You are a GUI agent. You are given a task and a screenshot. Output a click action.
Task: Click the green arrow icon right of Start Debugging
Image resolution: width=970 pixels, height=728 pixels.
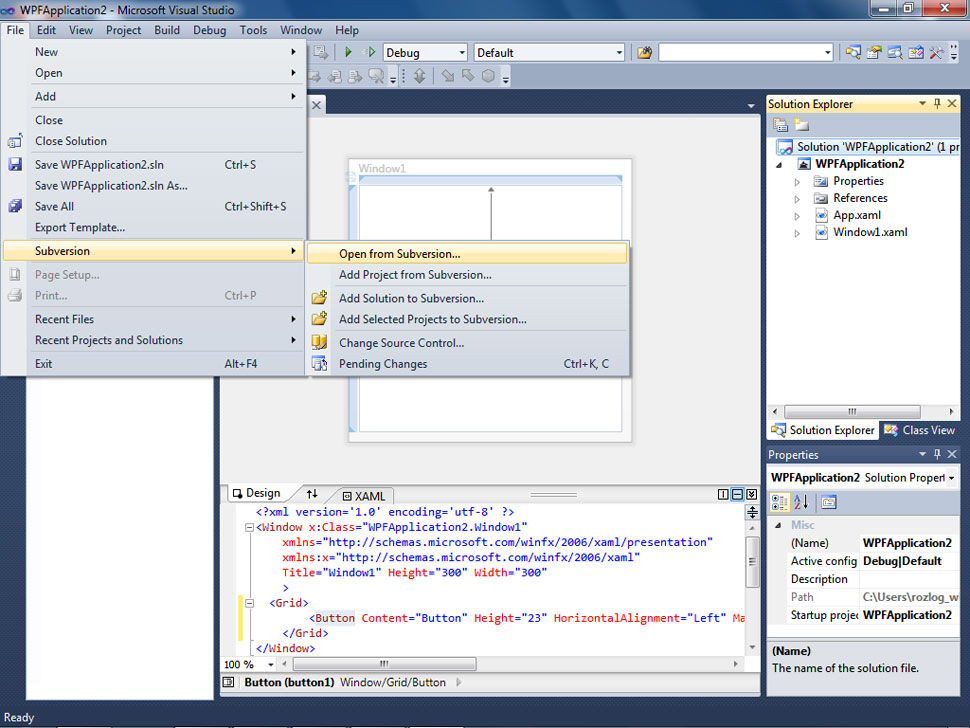click(x=369, y=53)
